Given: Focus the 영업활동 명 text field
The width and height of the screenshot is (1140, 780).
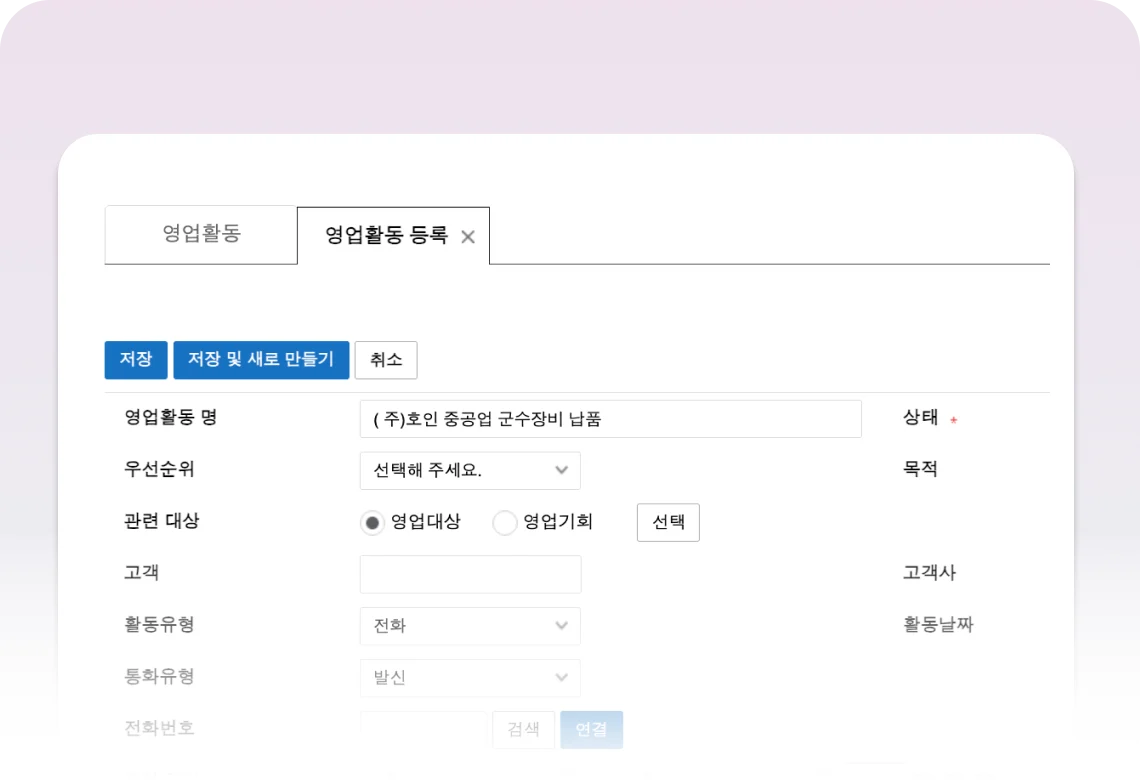Looking at the screenshot, I should [610, 419].
